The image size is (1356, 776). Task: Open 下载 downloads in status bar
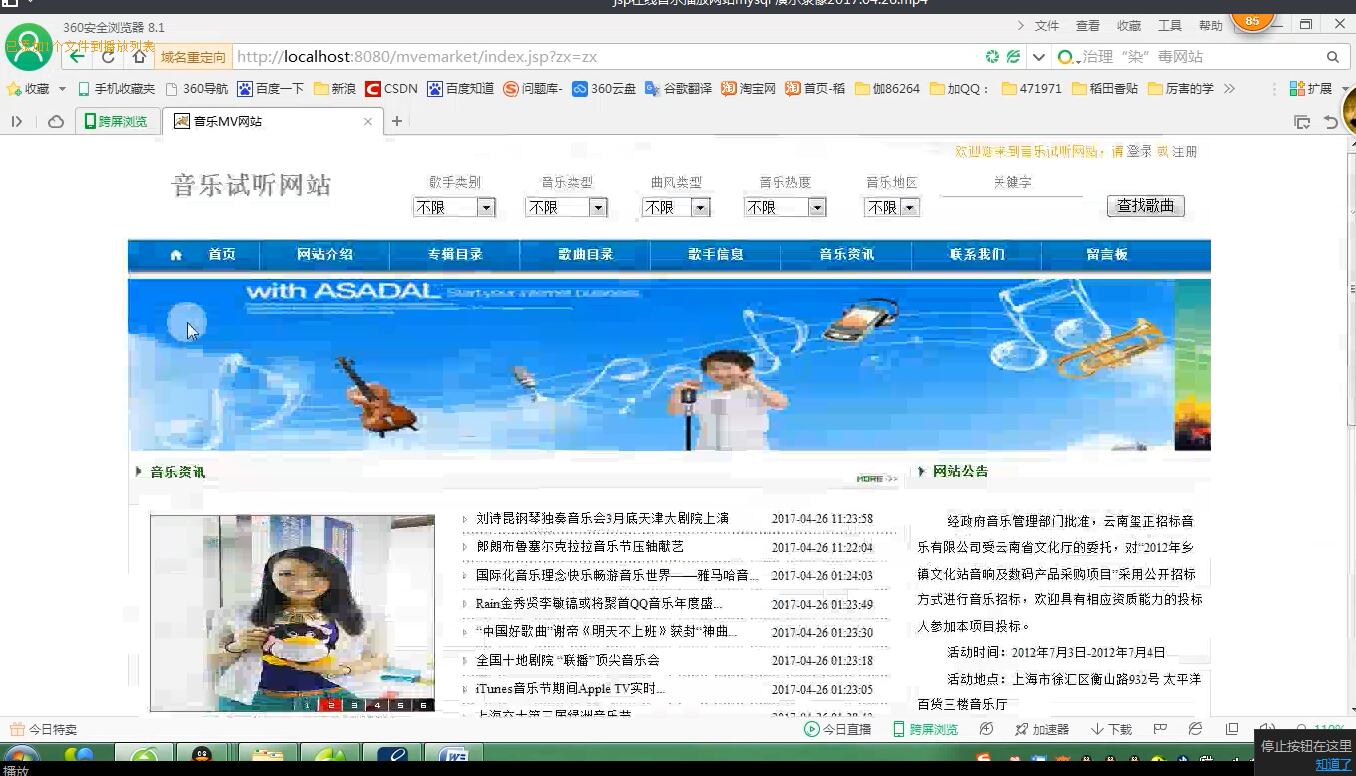[x=1111, y=730]
